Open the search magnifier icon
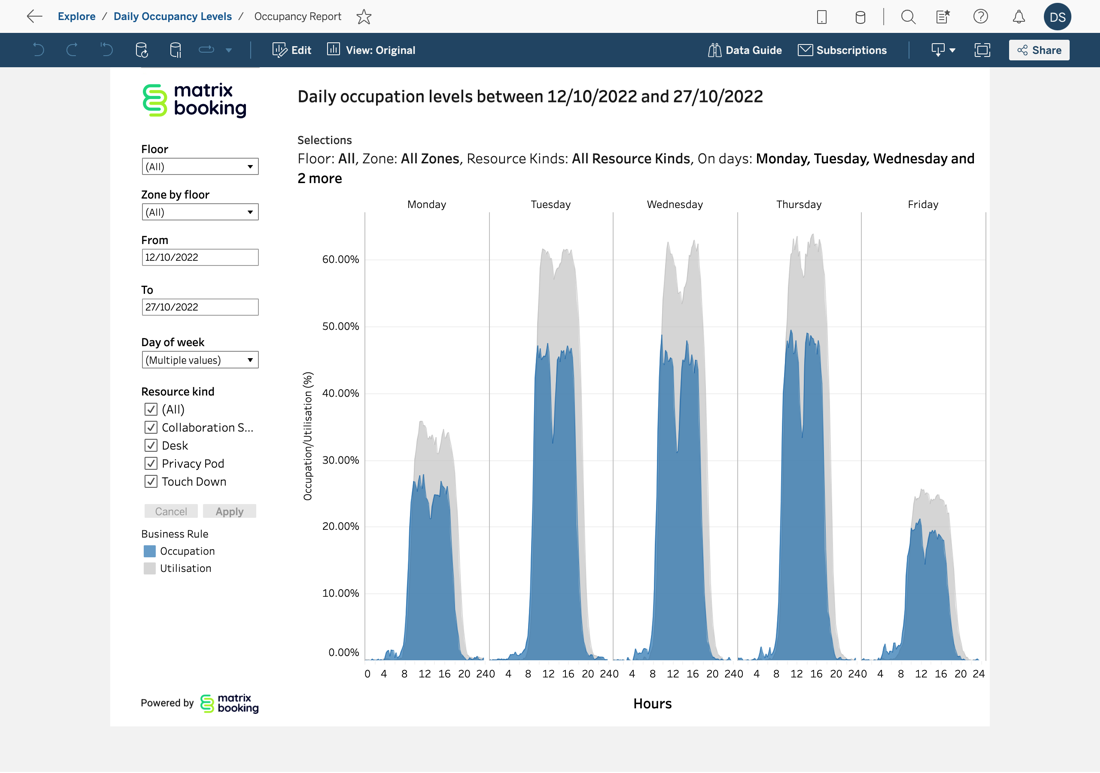 [x=908, y=17]
